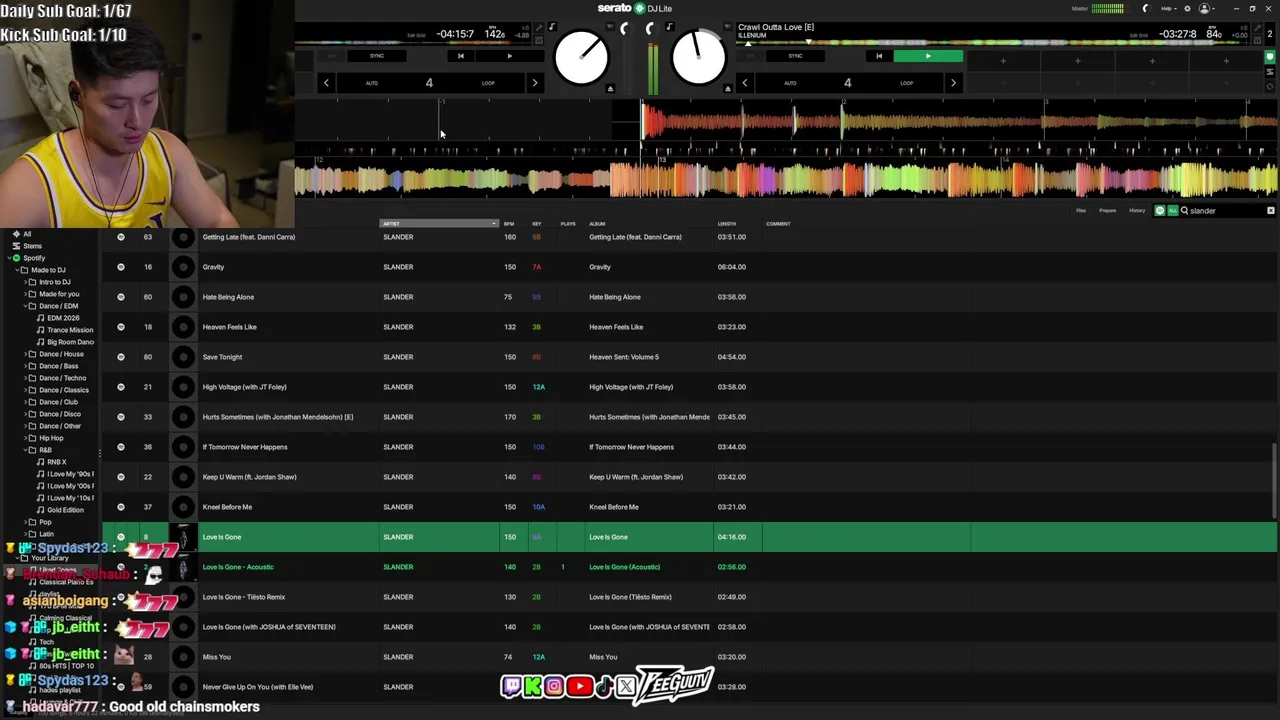Toggle AUTO loop on right deck
The height and width of the screenshot is (720, 1280).
coord(790,83)
